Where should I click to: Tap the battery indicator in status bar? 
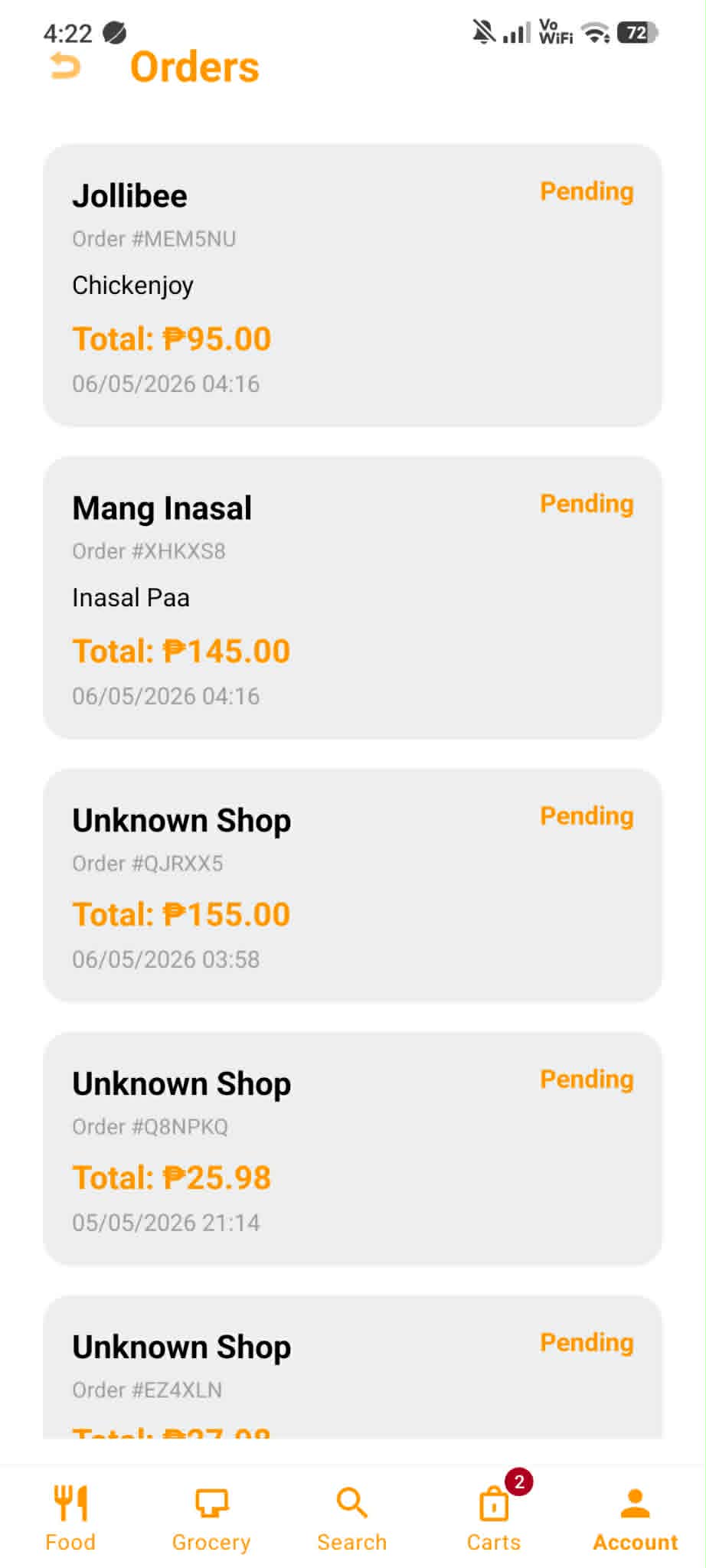point(637,32)
